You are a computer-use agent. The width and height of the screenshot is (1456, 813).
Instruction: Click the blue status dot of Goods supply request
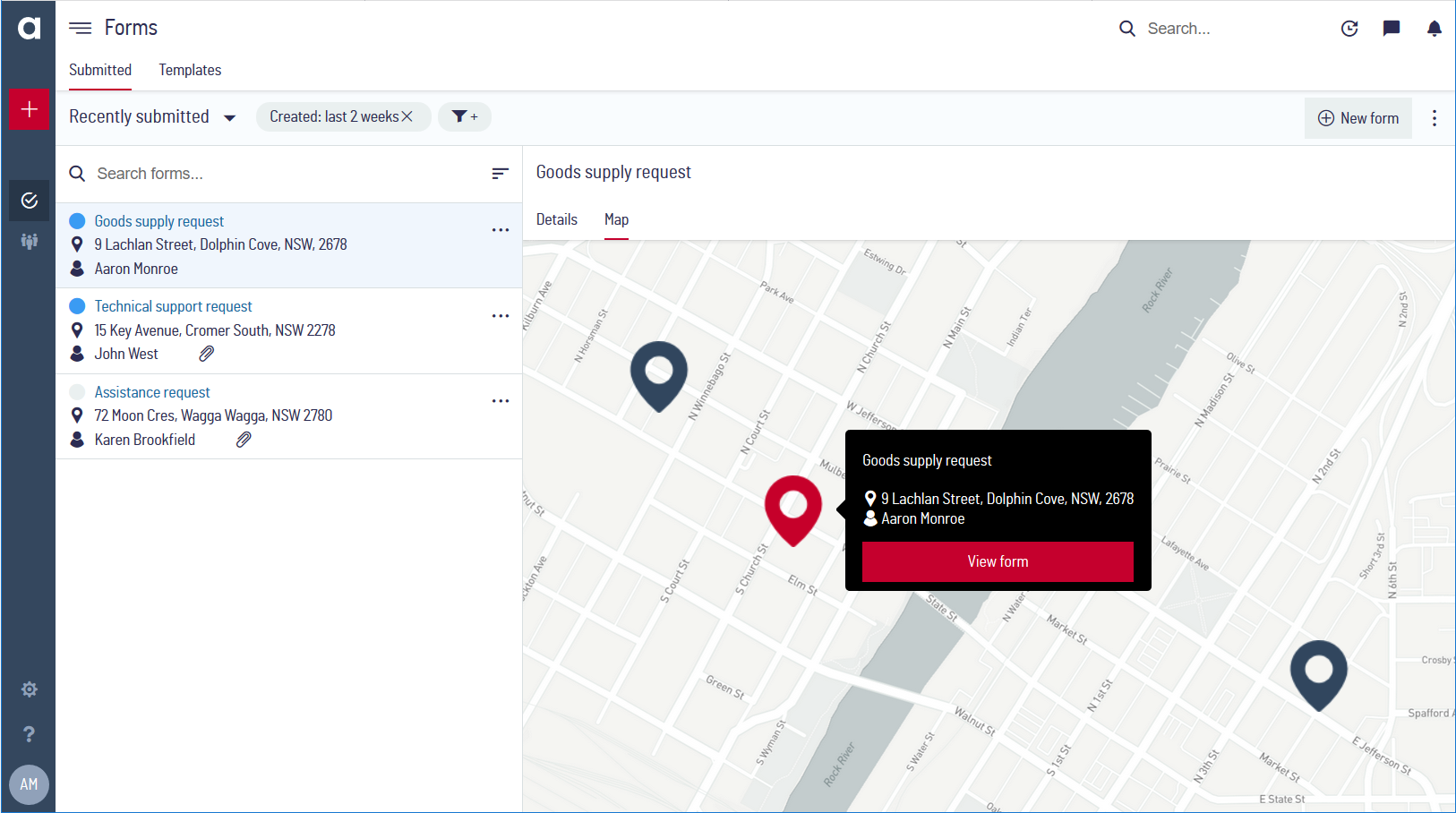click(78, 221)
